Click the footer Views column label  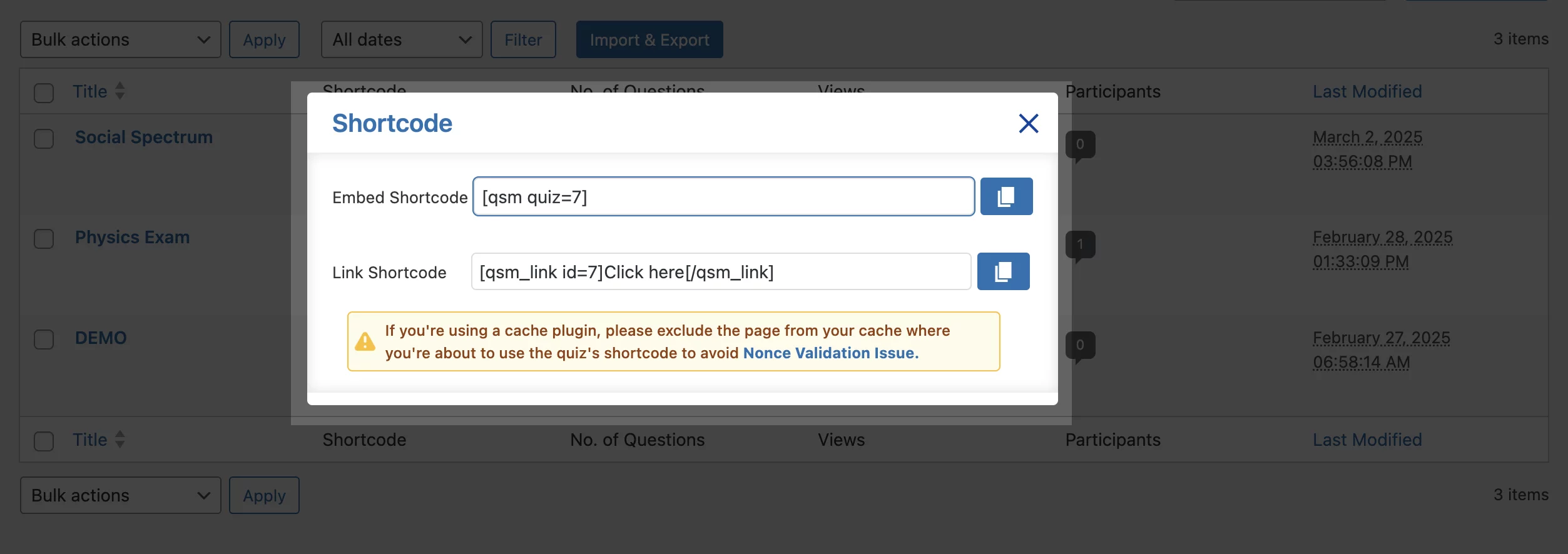841,440
